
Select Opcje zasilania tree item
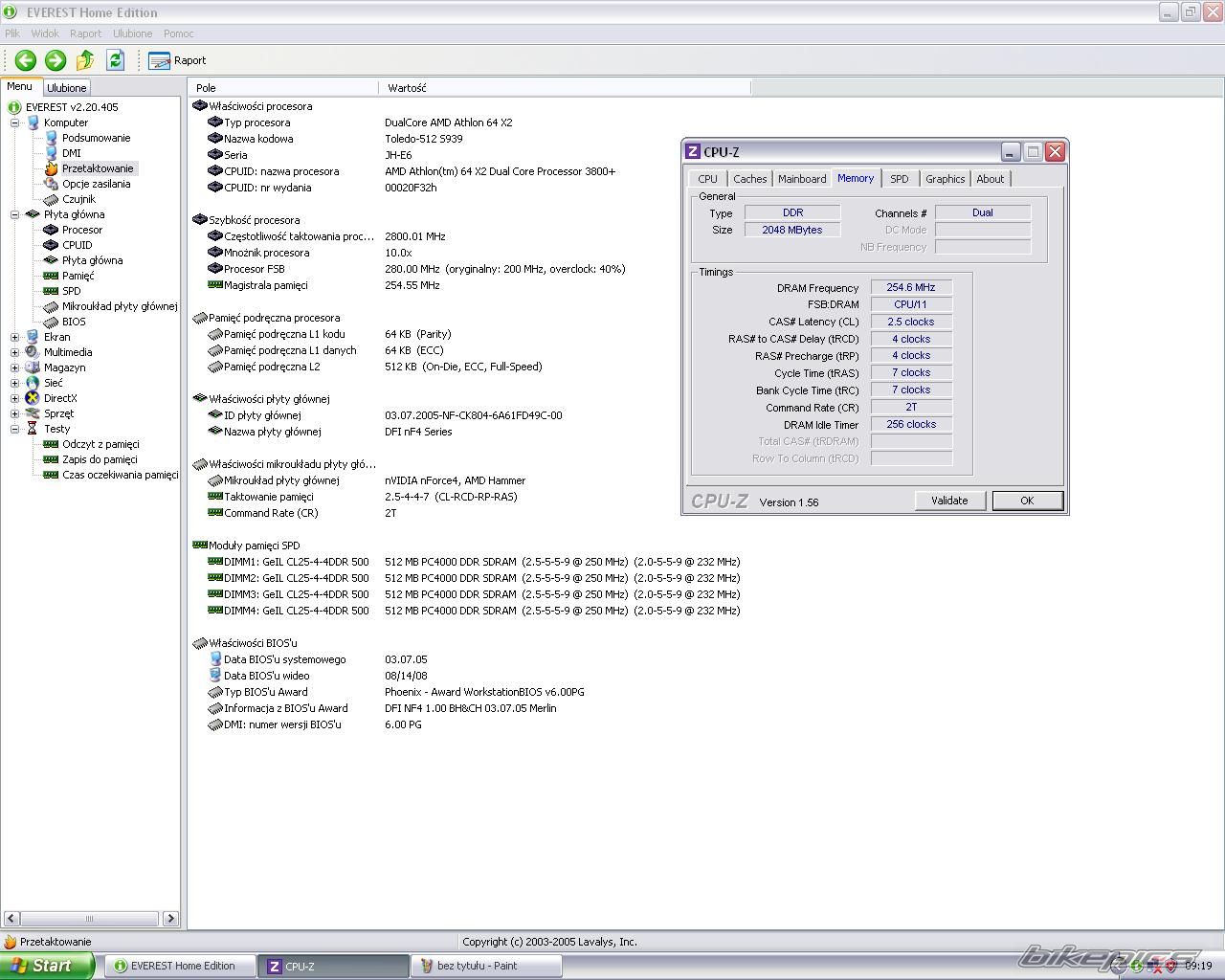point(96,184)
